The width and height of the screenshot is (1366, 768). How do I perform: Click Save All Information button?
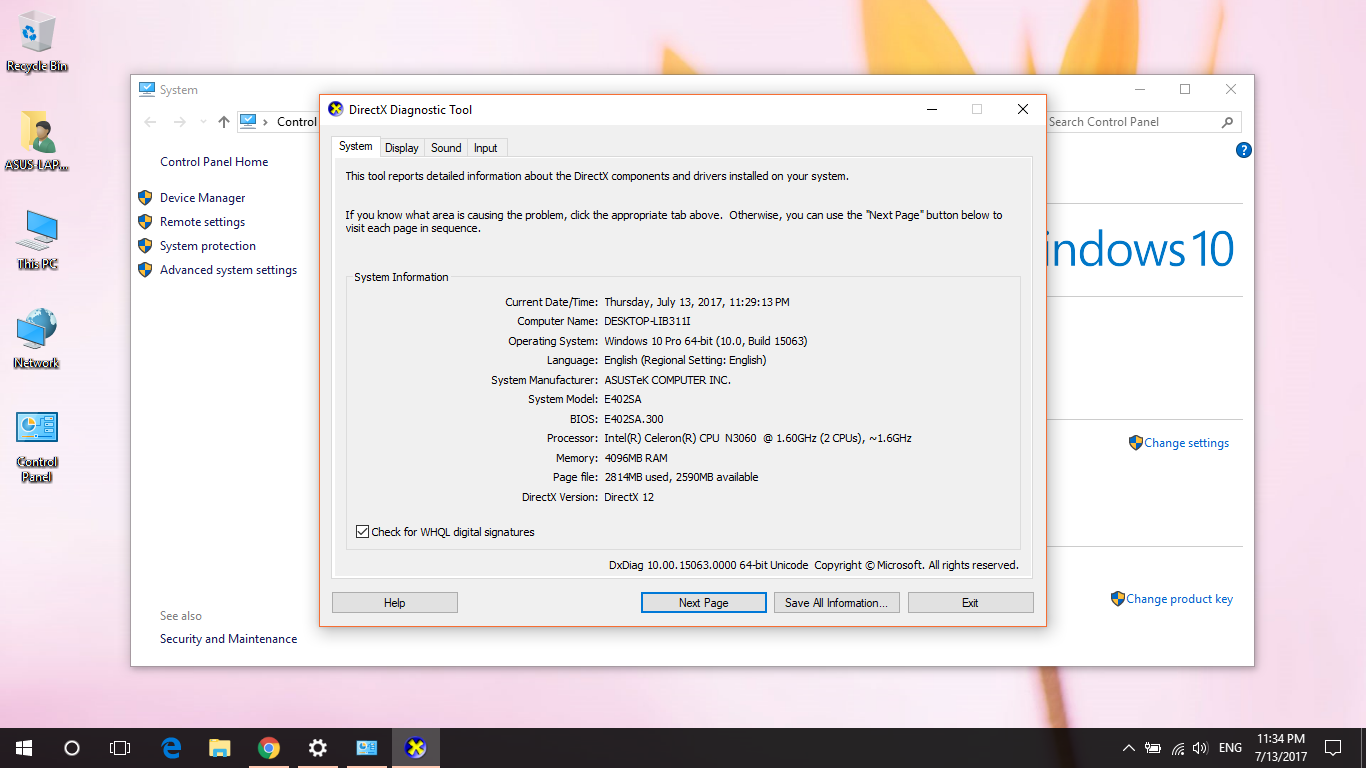point(837,603)
